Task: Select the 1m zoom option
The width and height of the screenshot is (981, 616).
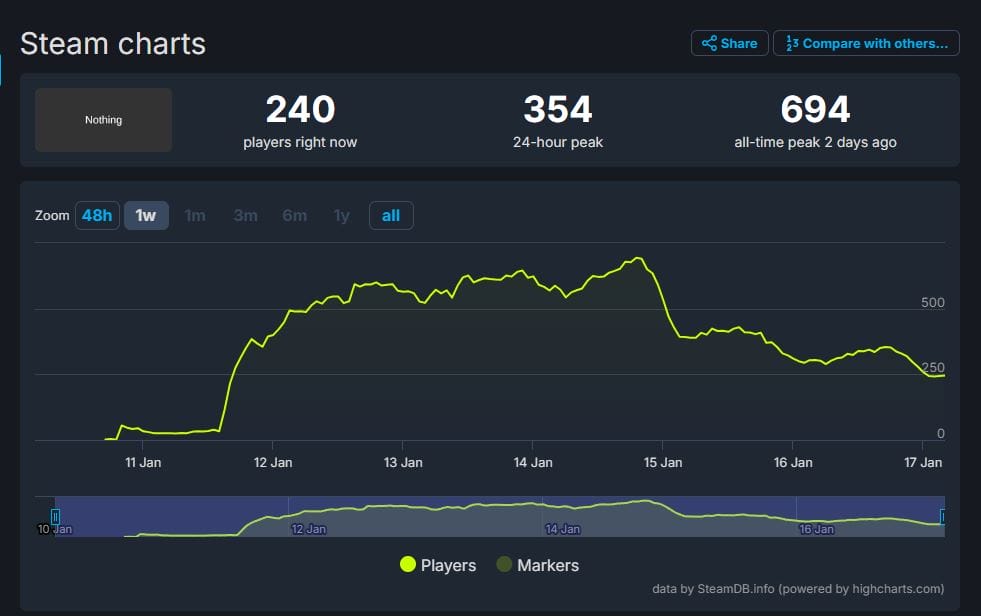Action: (195, 215)
